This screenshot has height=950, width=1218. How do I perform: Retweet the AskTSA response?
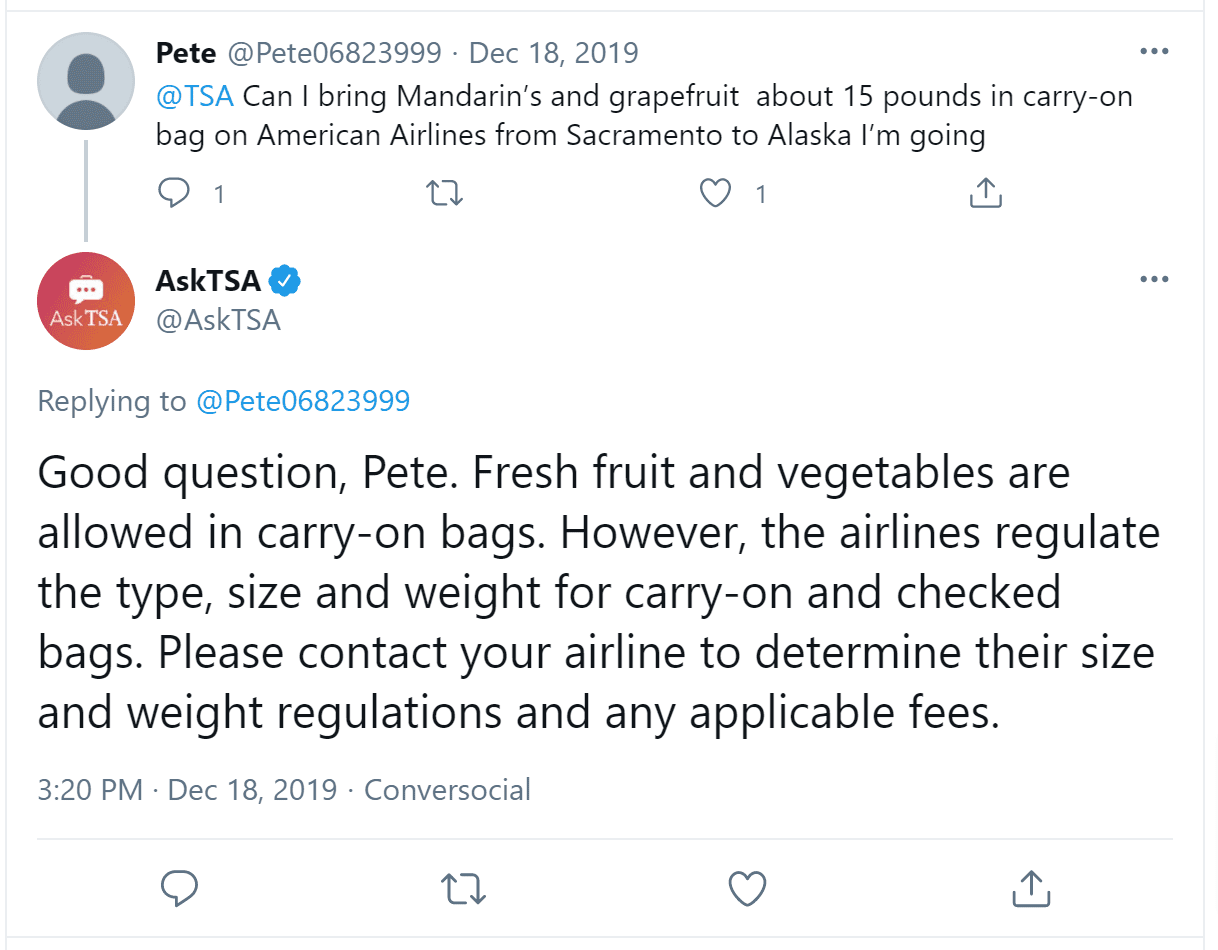click(464, 888)
